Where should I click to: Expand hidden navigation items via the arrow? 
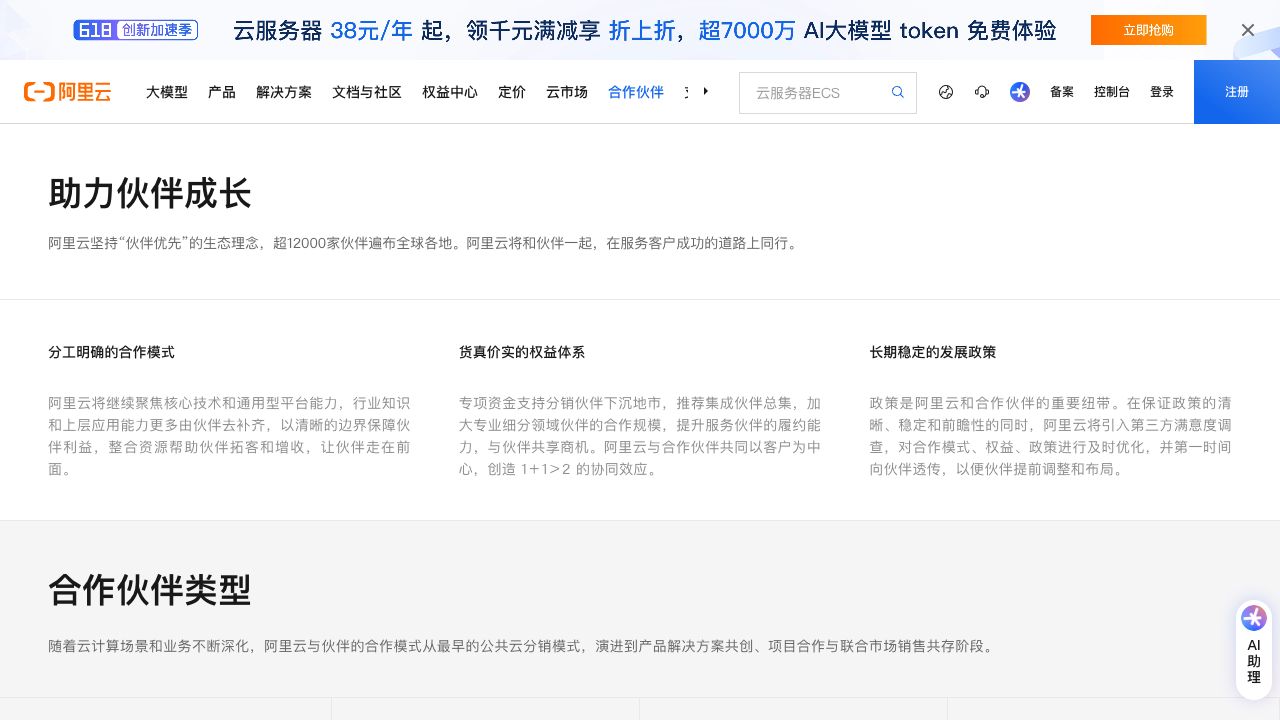(x=706, y=91)
